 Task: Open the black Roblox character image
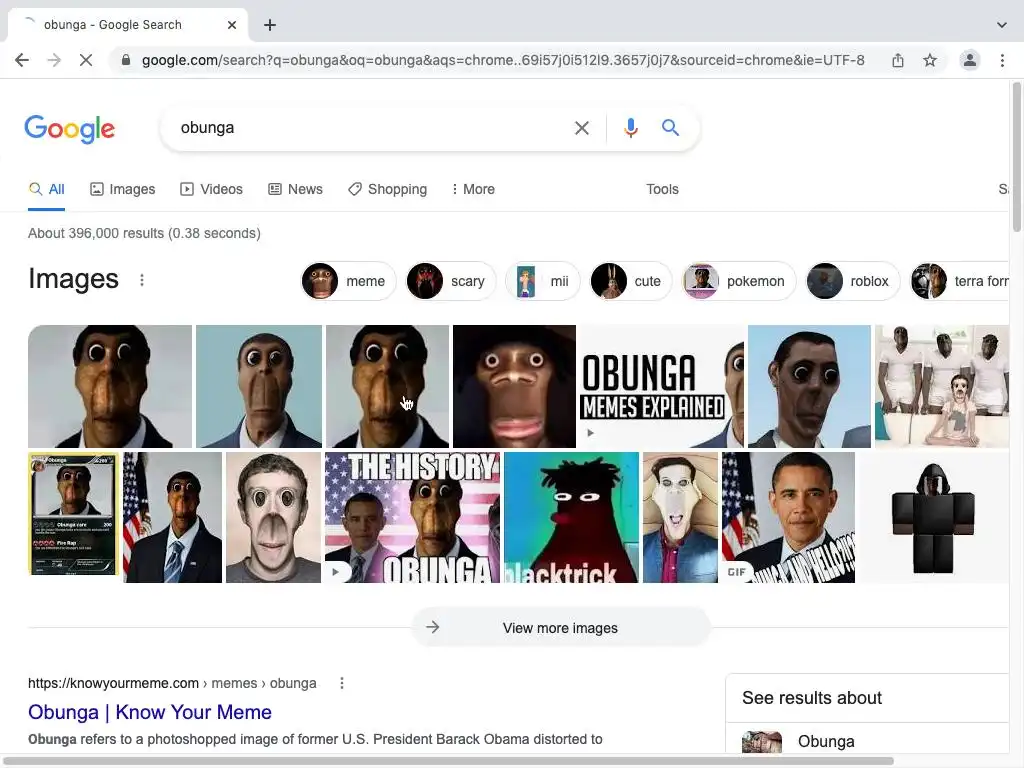(934, 517)
